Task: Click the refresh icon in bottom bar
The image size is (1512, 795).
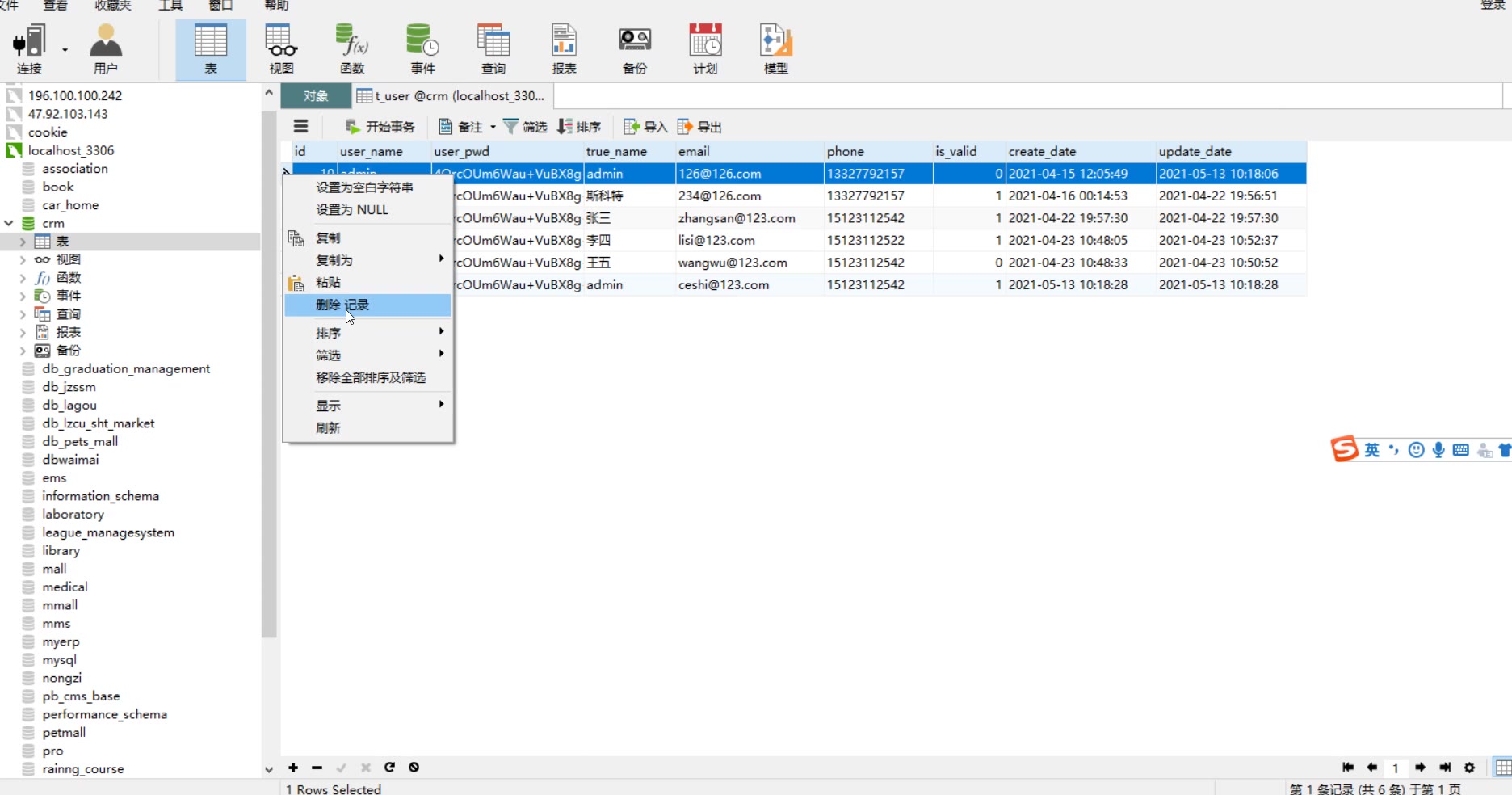Action: point(389,768)
